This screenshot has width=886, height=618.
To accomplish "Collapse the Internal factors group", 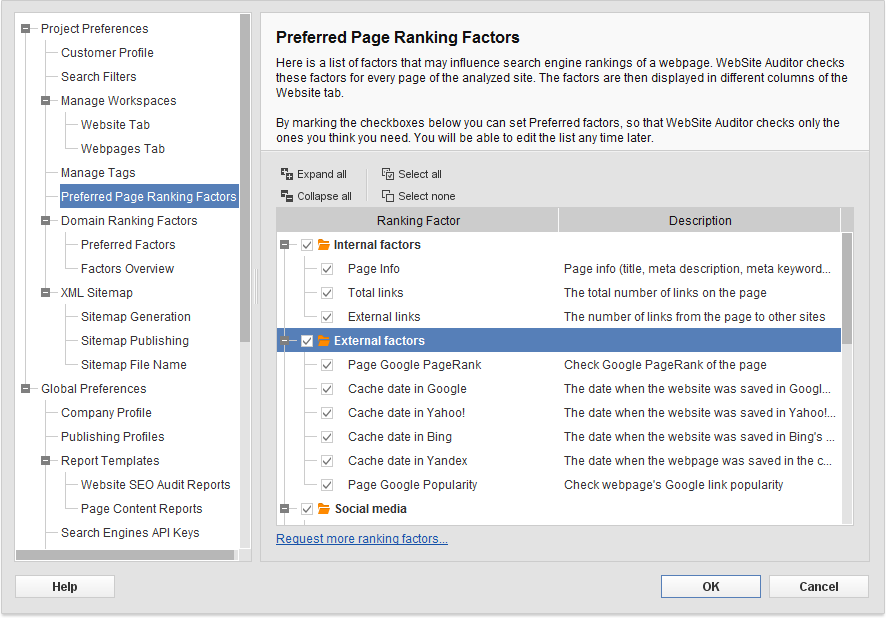I will [x=285, y=245].
